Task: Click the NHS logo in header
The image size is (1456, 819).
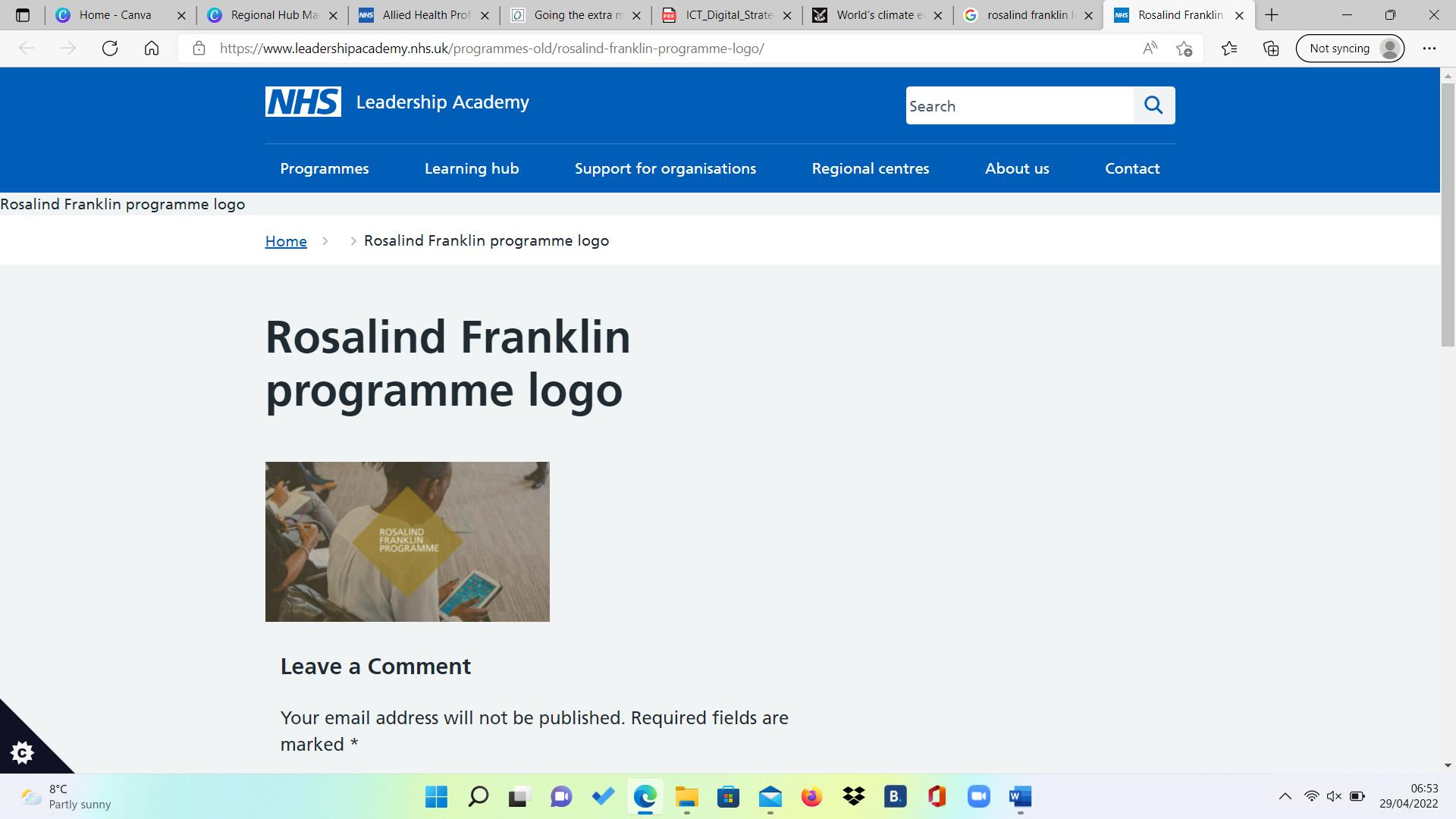Action: 303,102
